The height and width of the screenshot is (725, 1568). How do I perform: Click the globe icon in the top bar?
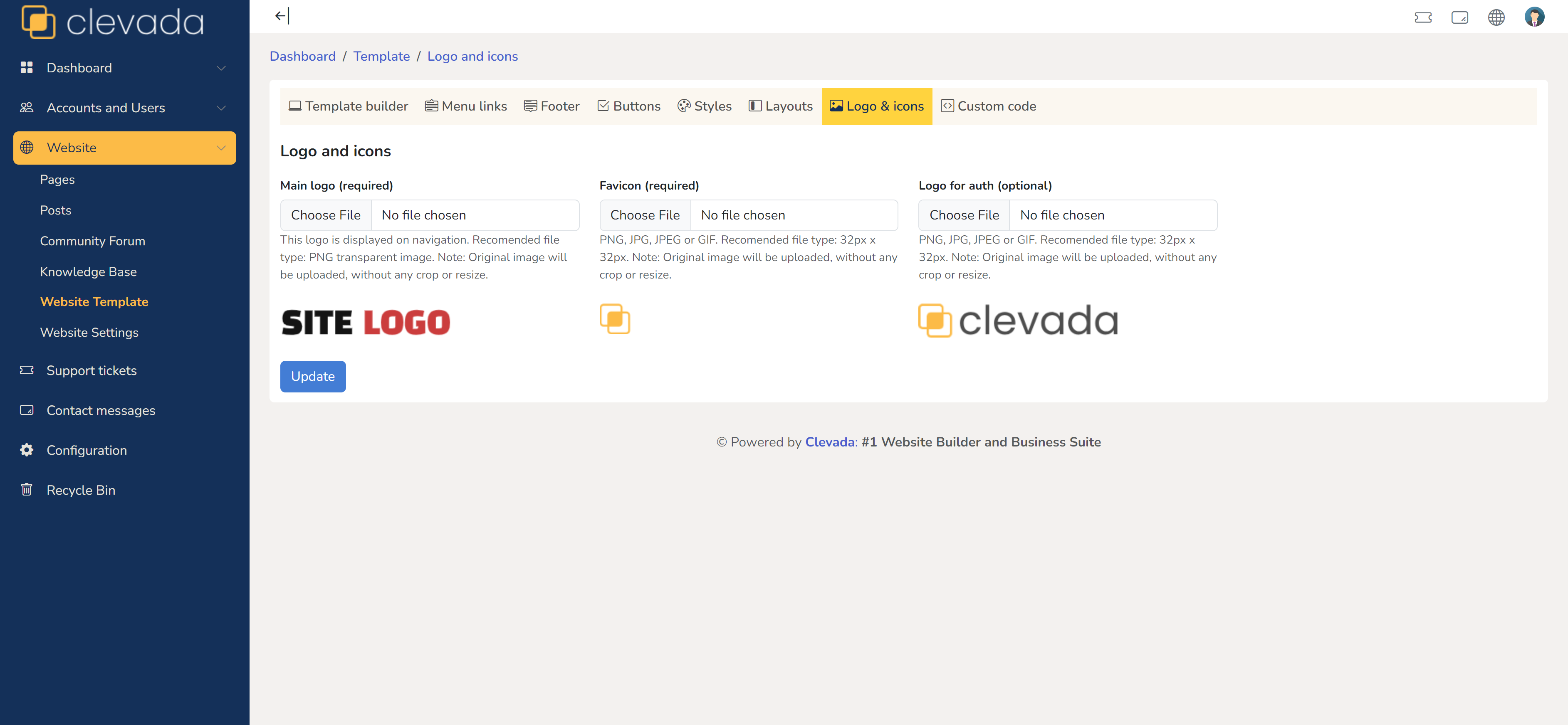pyautogui.click(x=1496, y=17)
